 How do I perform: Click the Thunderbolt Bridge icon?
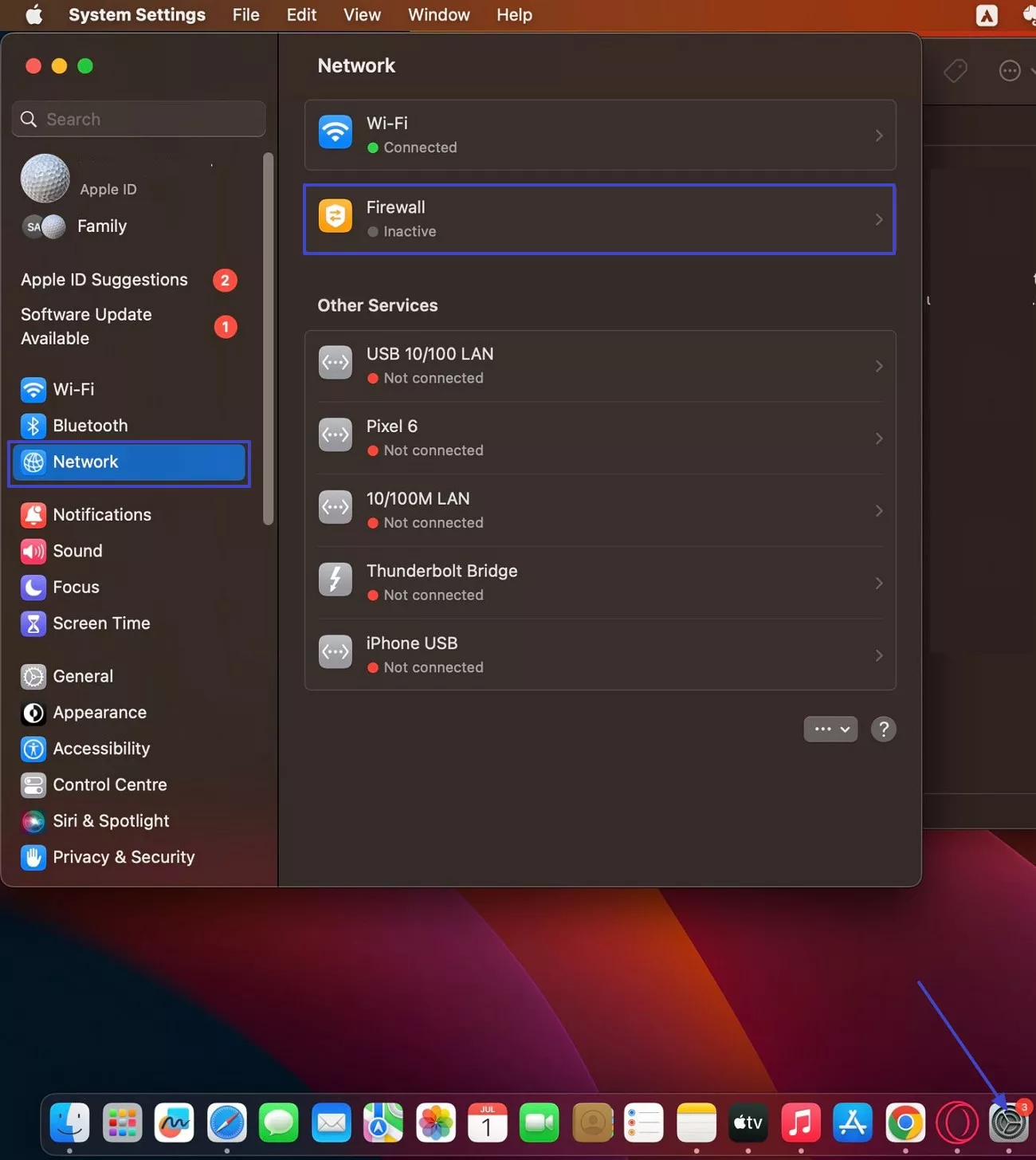point(335,580)
